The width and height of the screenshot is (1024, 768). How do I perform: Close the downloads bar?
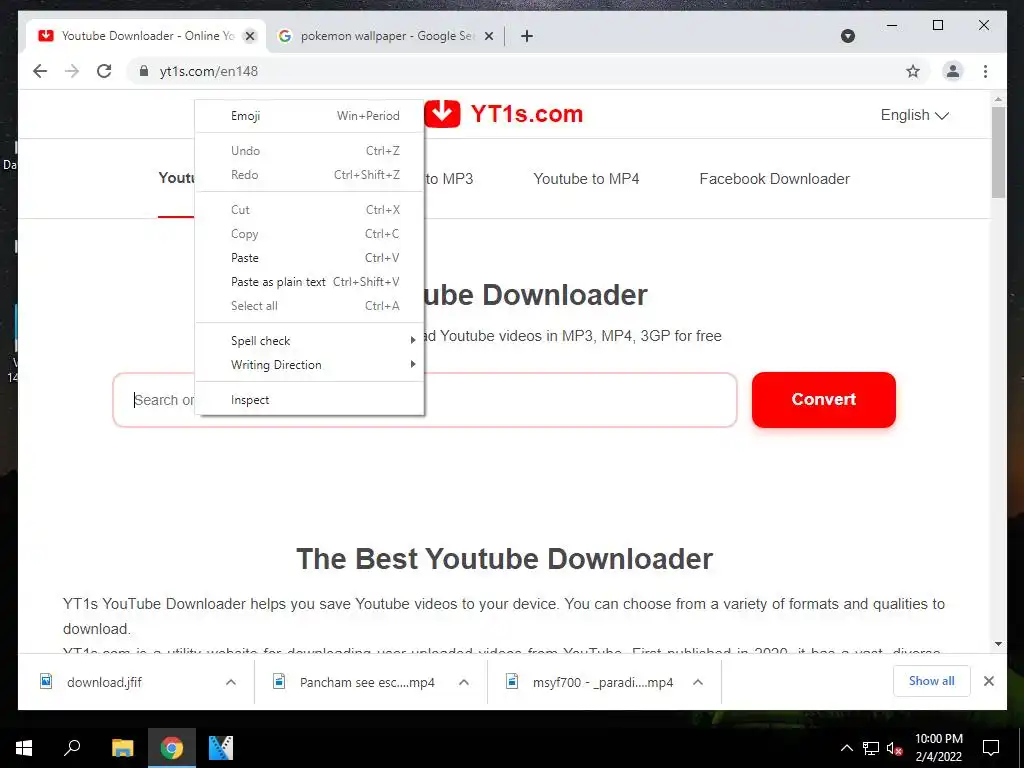pyautogui.click(x=989, y=681)
